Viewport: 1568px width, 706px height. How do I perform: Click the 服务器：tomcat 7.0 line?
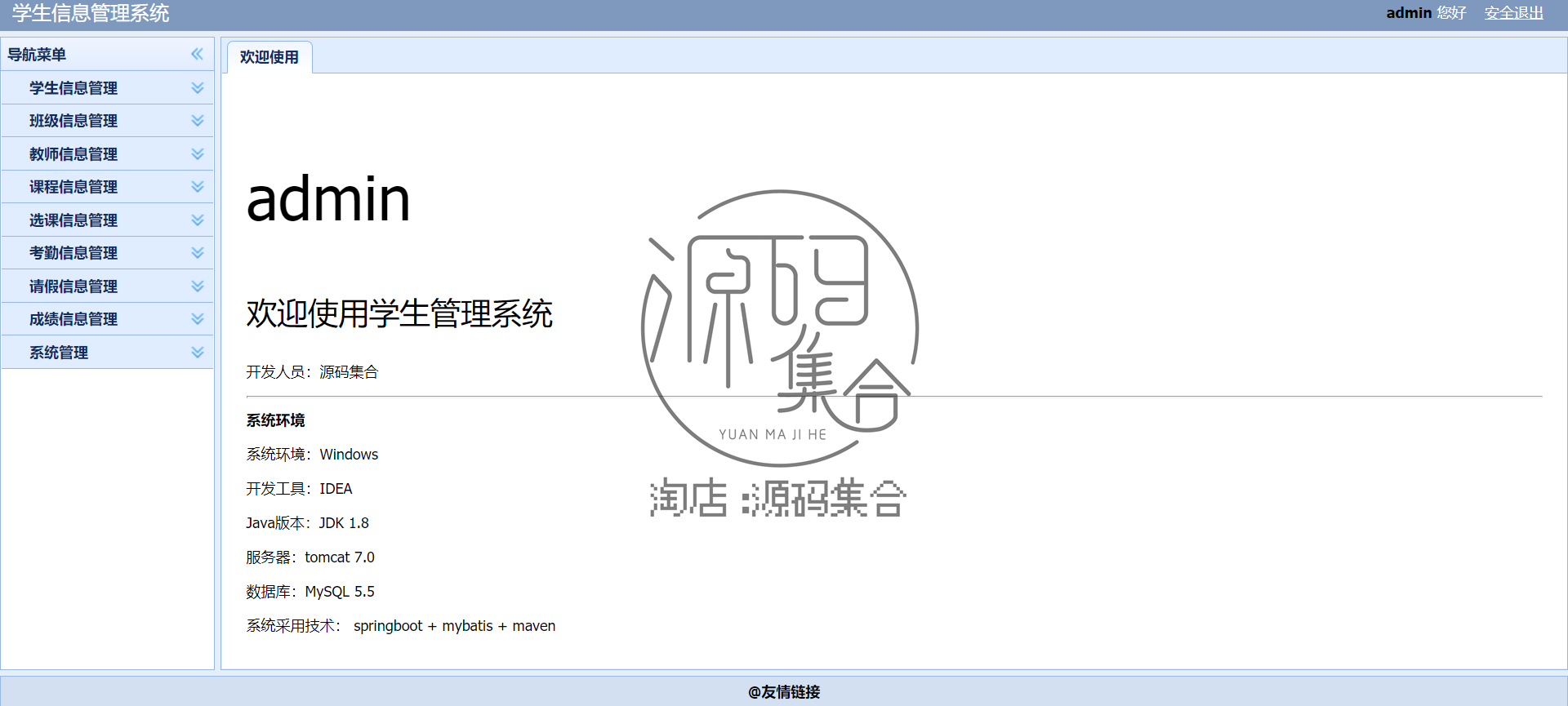[x=310, y=557]
